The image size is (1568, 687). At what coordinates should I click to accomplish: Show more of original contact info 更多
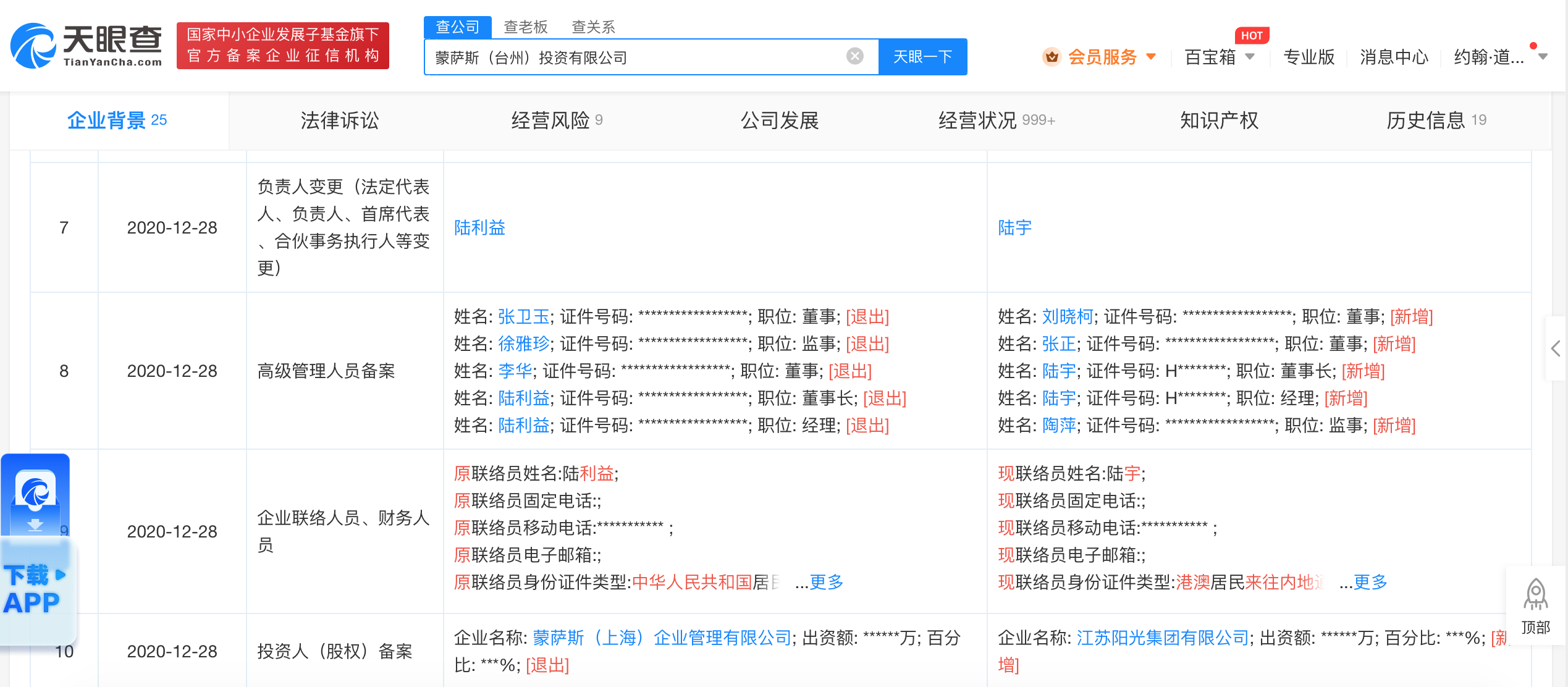826,582
